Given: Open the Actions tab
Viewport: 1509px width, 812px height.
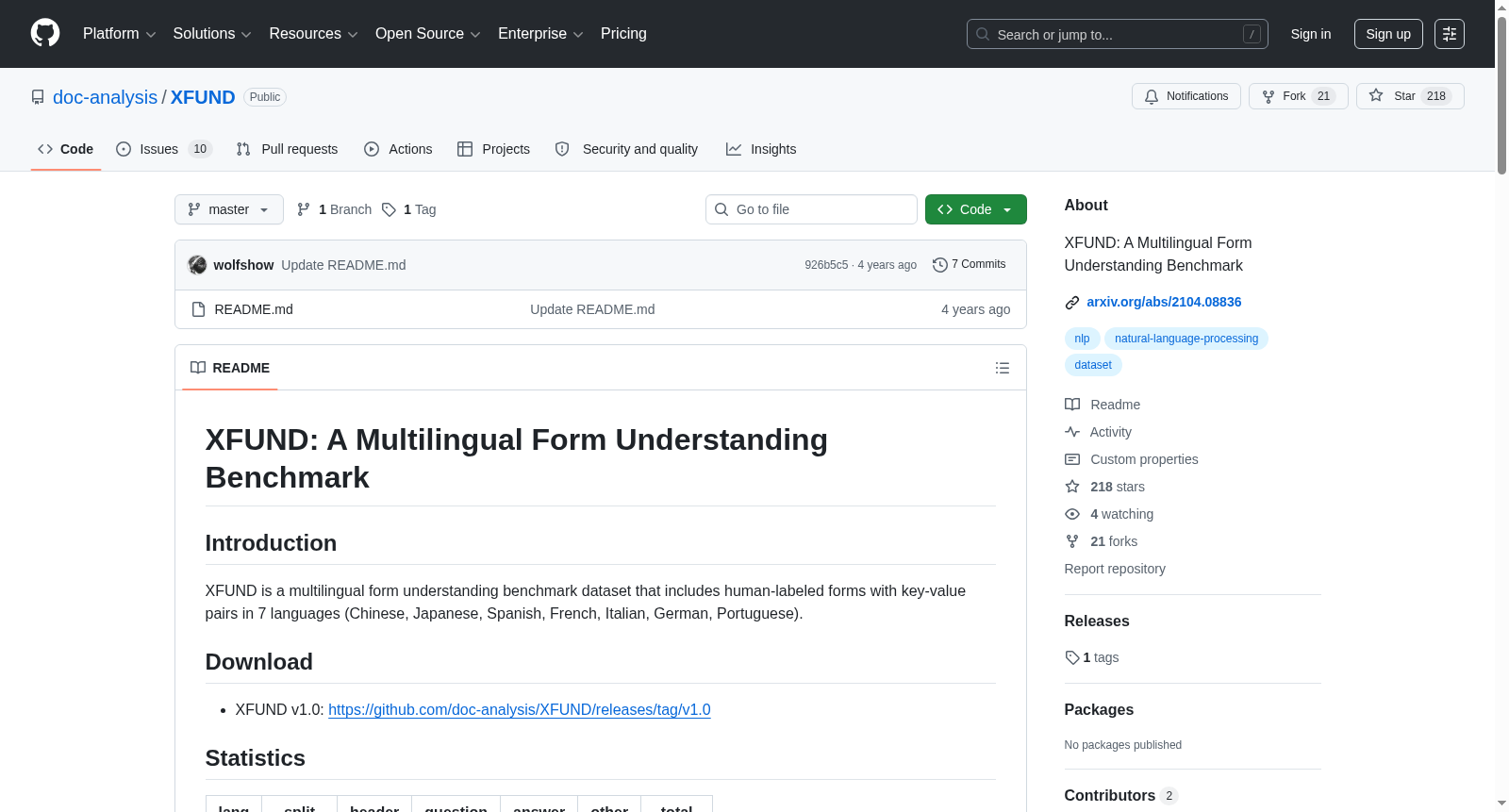Looking at the screenshot, I should [x=398, y=149].
